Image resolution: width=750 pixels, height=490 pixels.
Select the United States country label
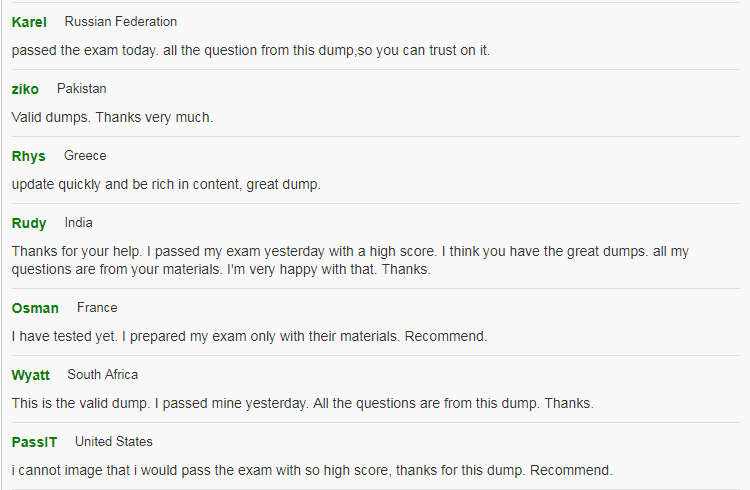(113, 442)
